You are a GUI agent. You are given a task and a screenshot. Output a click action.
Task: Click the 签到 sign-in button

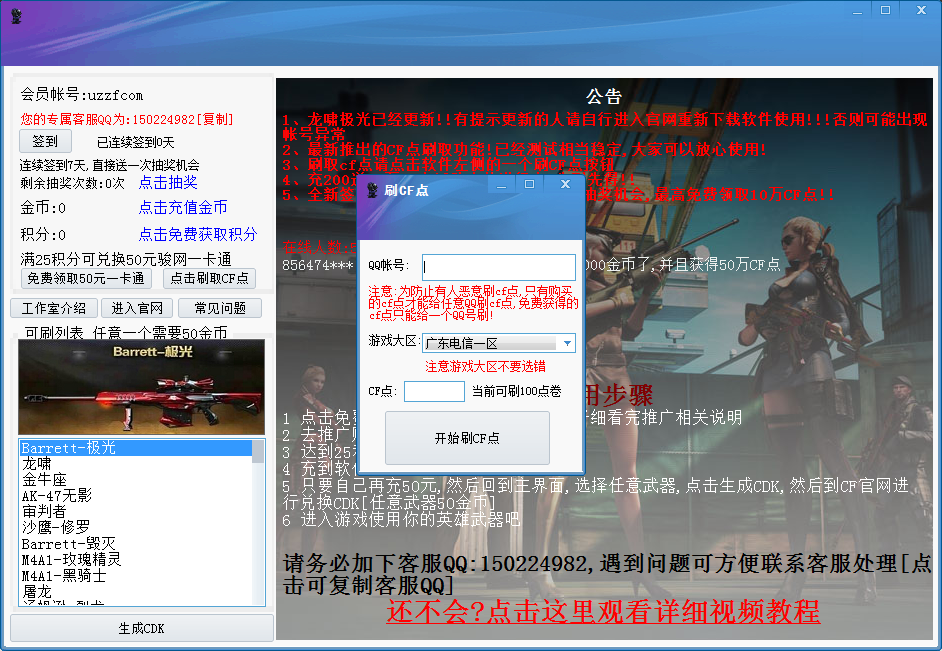pos(45,140)
